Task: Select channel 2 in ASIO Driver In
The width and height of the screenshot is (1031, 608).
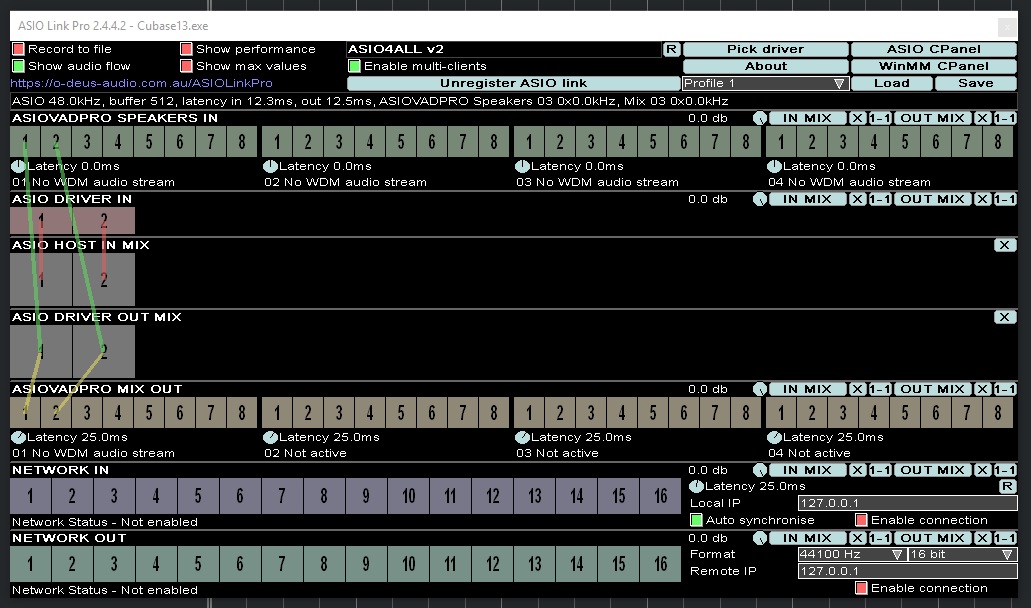Action: point(104,221)
